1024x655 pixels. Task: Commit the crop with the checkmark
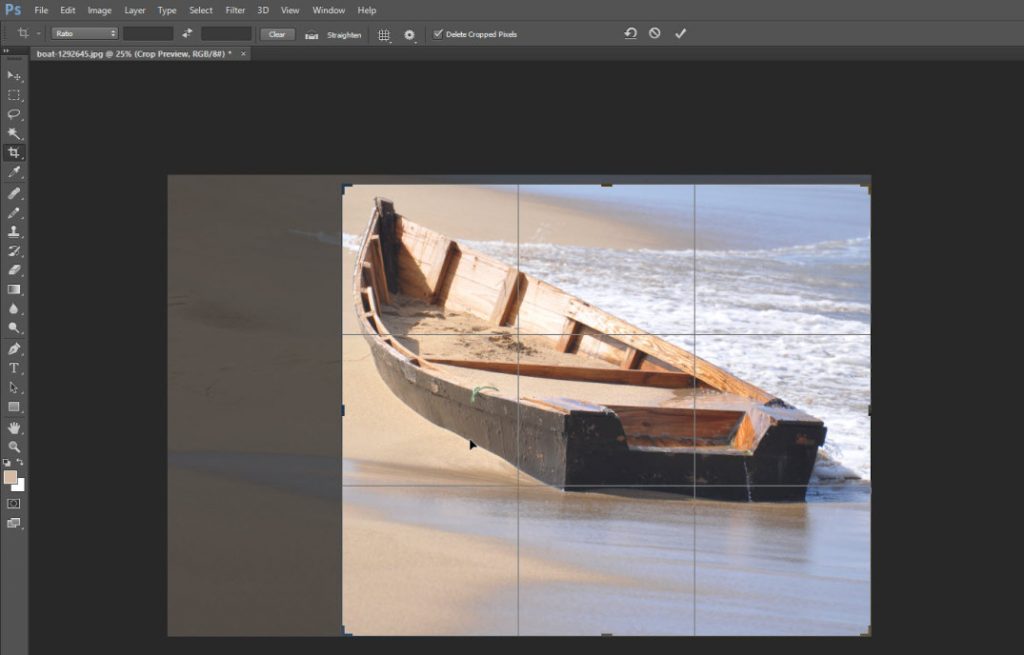click(680, 33)
